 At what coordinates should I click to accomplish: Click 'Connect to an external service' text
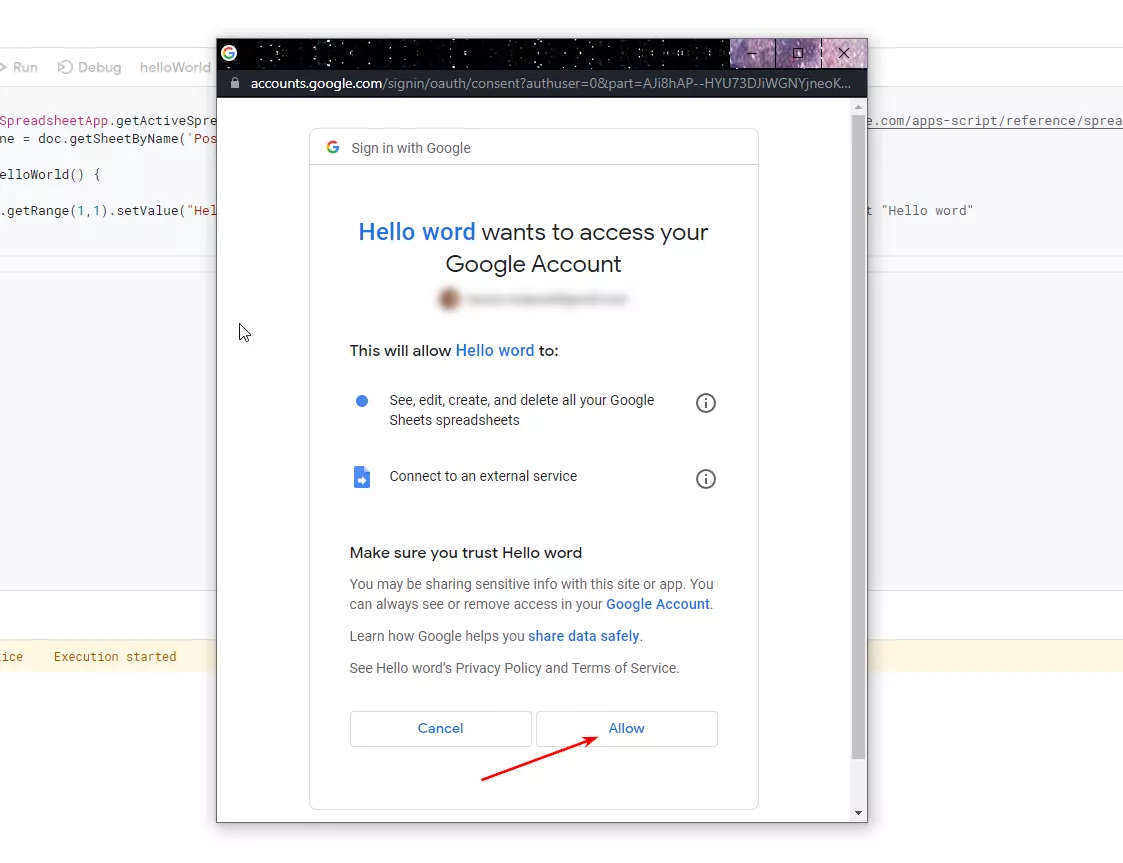coord(483,476)
